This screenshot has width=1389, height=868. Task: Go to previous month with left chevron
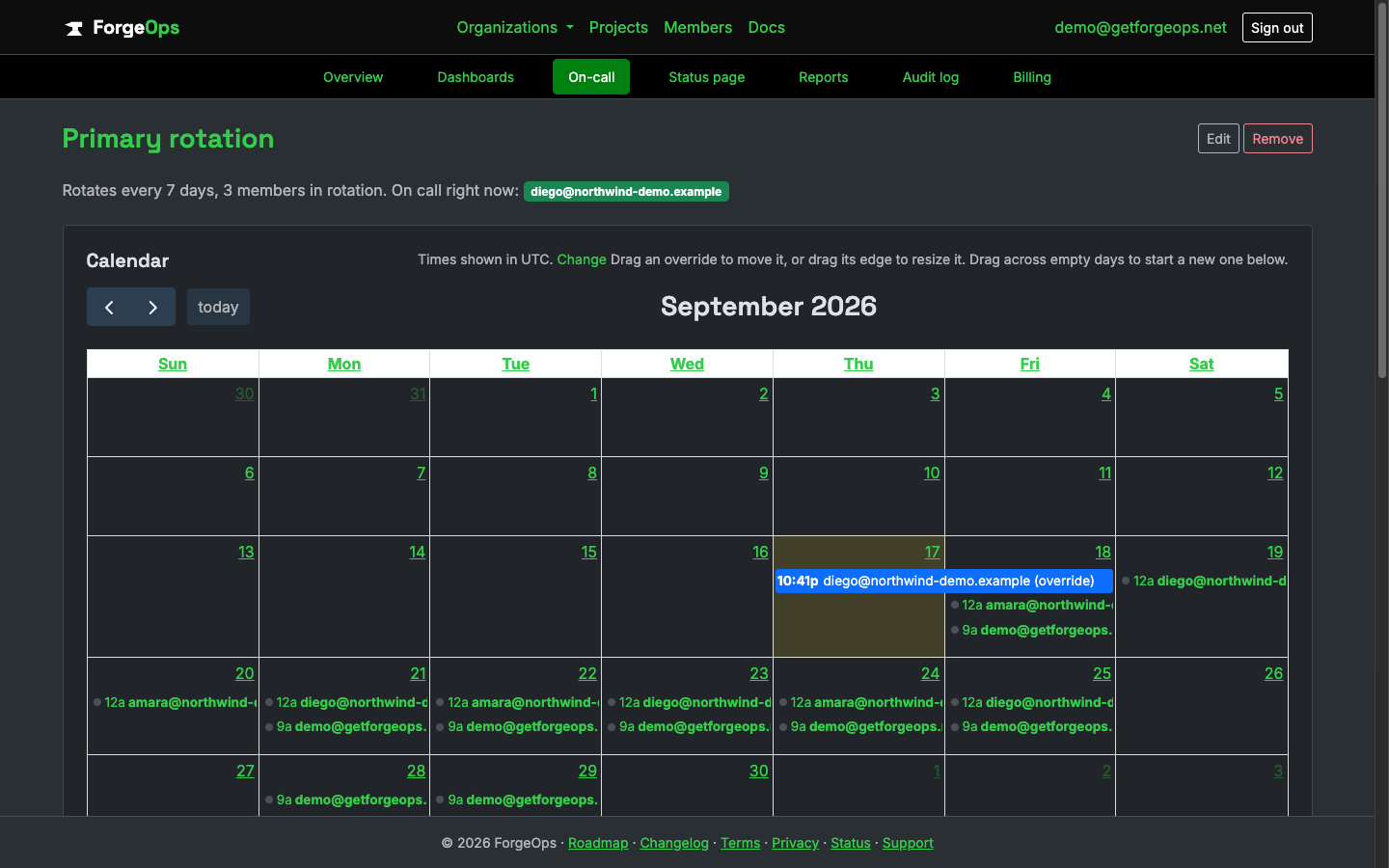point(109,307)
